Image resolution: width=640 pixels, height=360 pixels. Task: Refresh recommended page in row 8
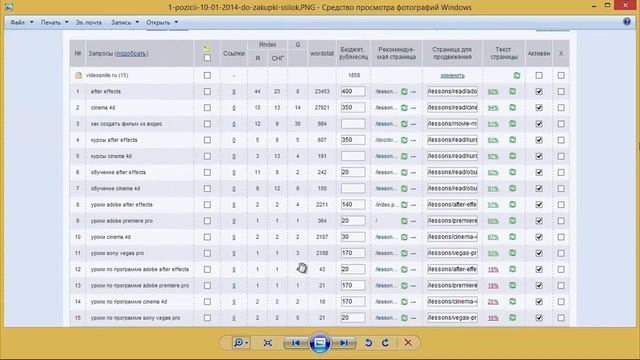coord(404,205)
